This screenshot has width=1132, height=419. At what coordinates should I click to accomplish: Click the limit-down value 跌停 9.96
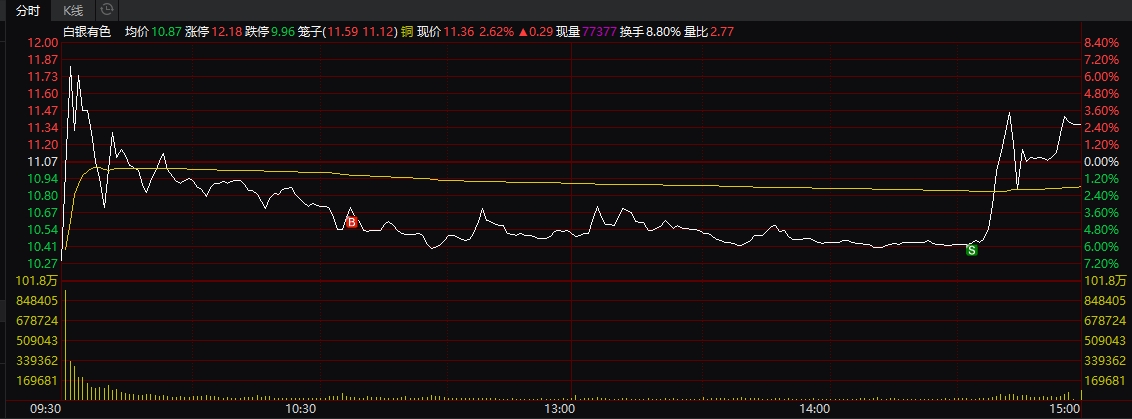[x=270, y=32]
